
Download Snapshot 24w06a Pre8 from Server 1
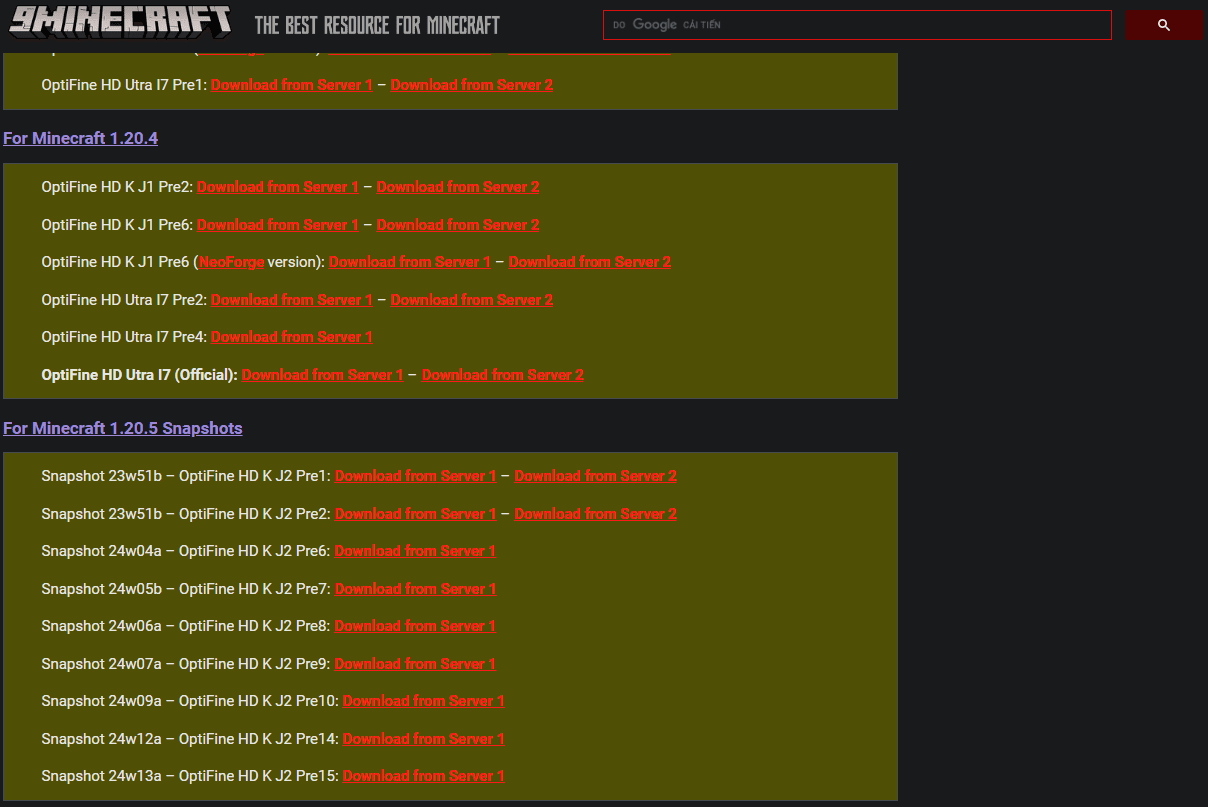415,626
